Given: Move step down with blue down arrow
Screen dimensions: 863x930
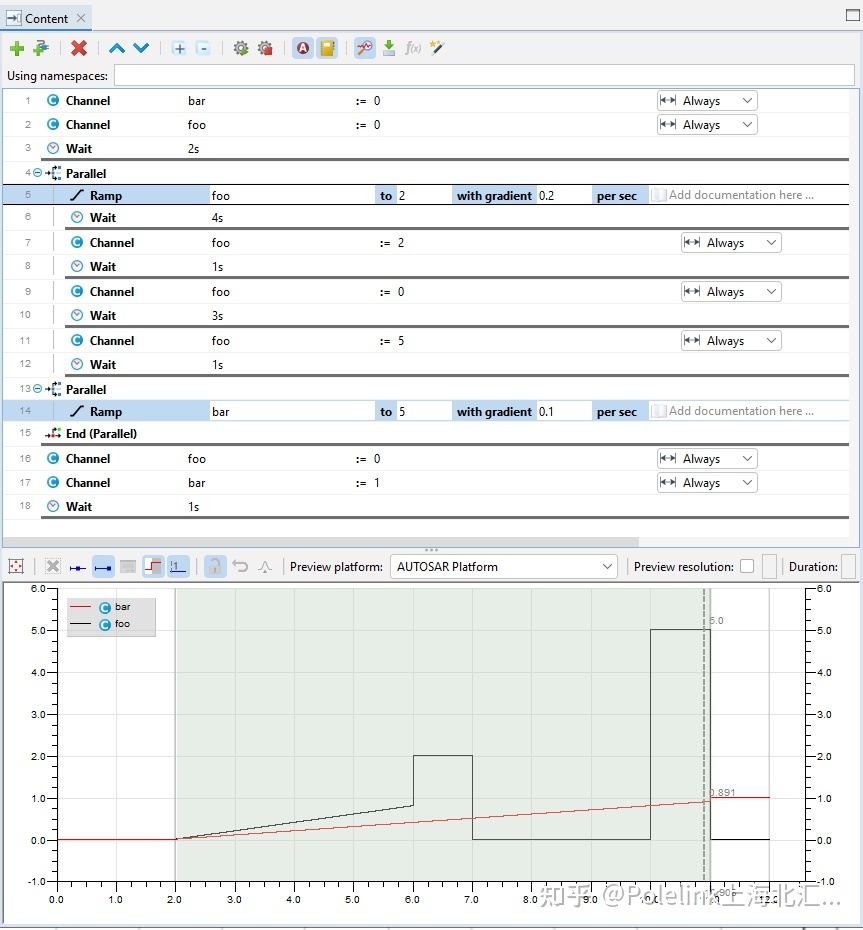Looking at the screenshot, I should 141,48.
